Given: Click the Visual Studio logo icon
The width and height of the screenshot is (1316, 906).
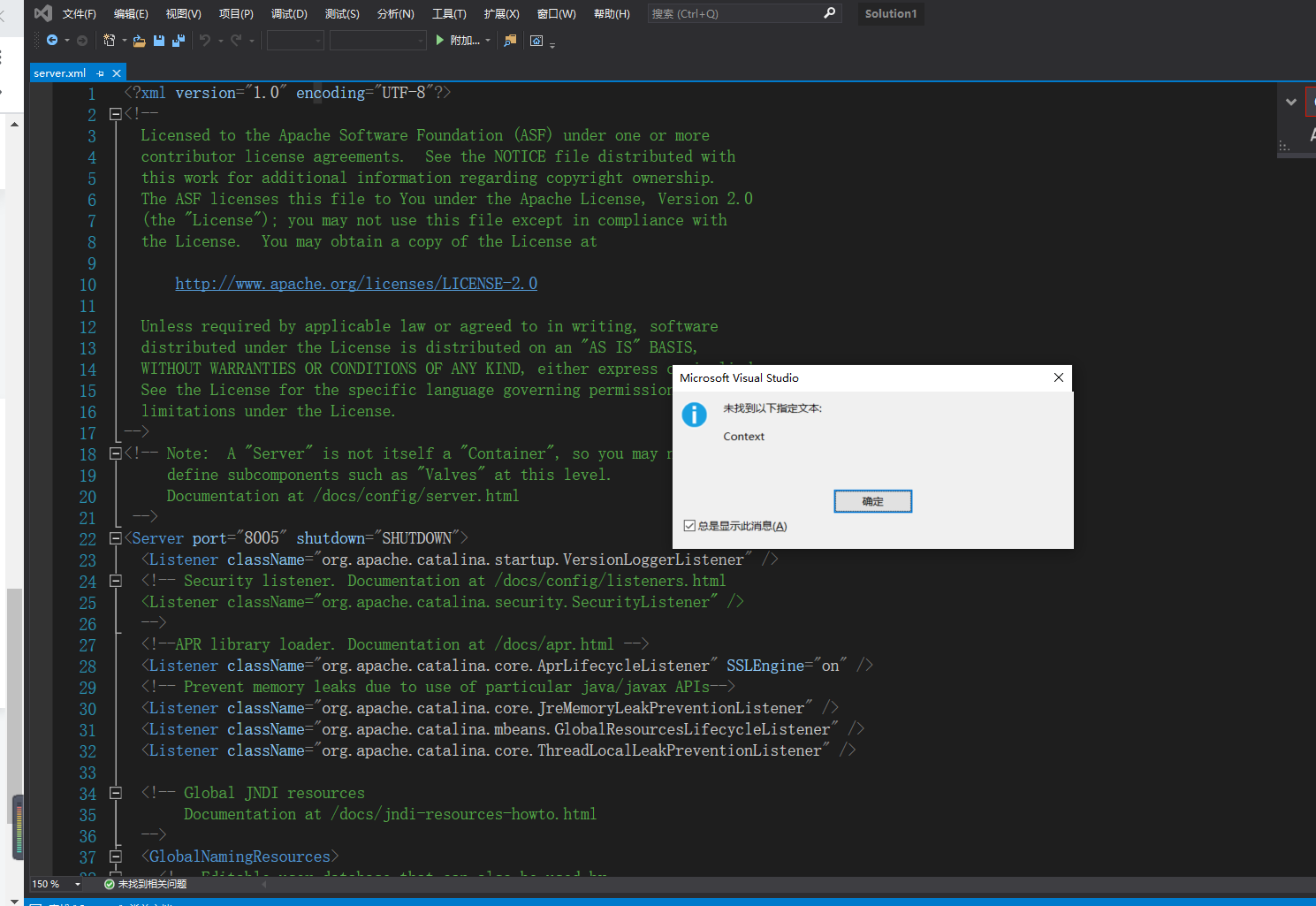Looking at the screenshot, I should tap(42, 13).
